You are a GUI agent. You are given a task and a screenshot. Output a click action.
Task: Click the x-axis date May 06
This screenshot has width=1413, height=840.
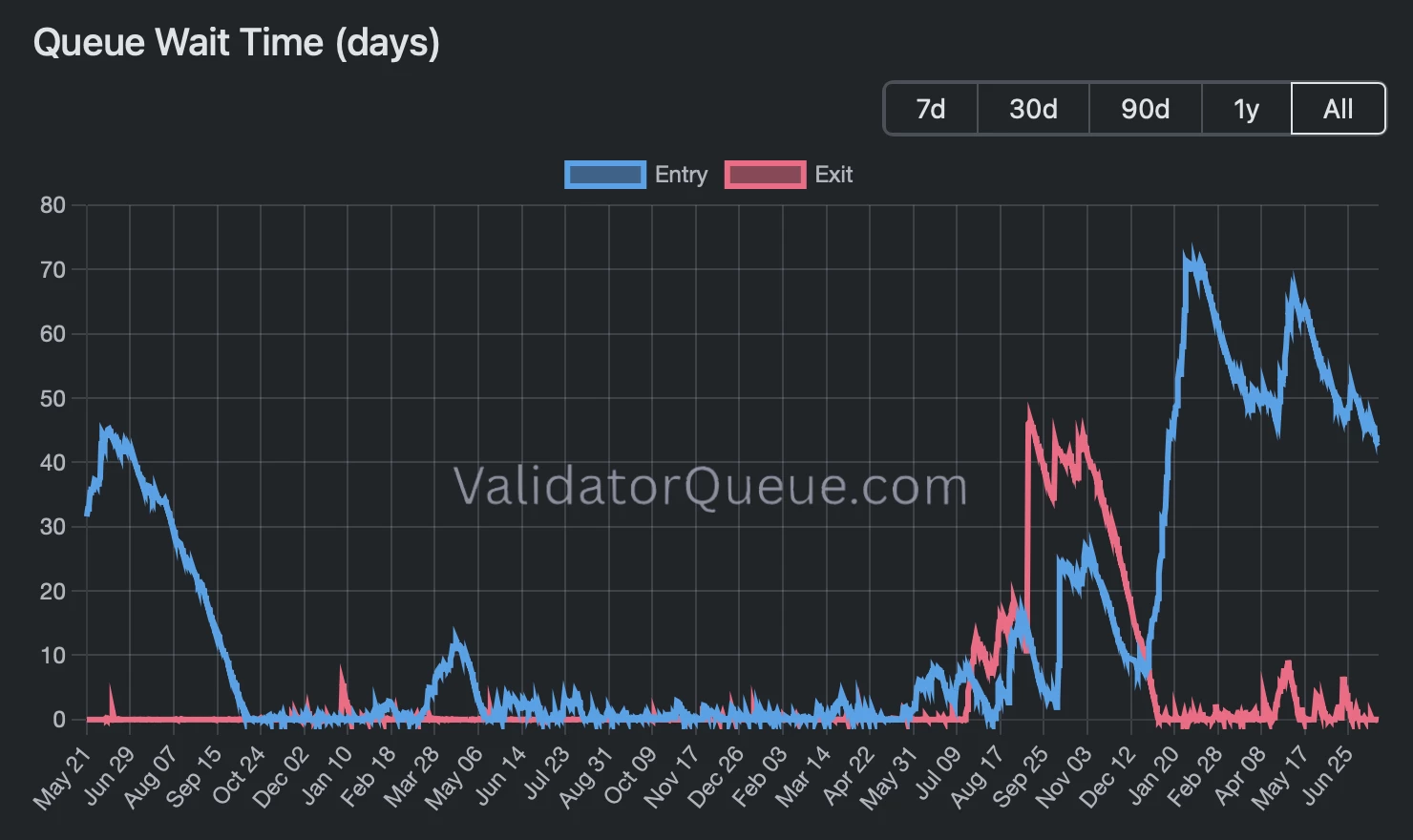(454, 778)
